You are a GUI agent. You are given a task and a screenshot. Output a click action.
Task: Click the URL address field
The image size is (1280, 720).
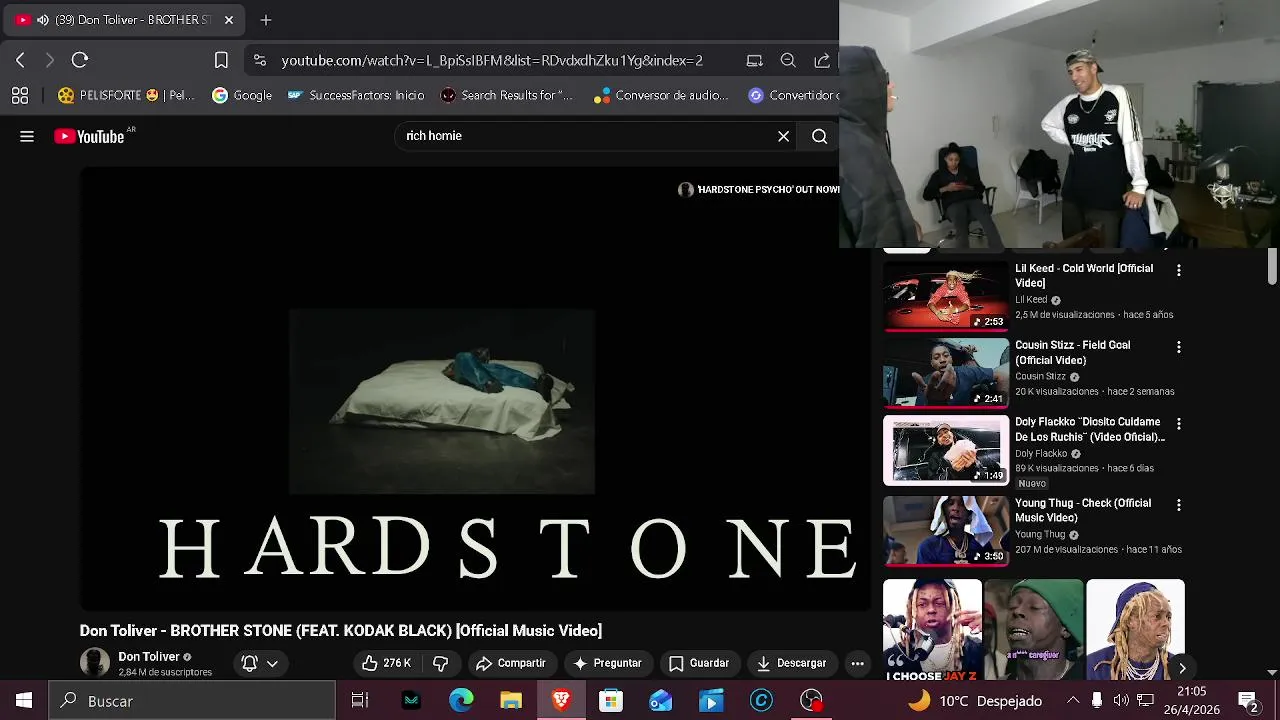492,60
